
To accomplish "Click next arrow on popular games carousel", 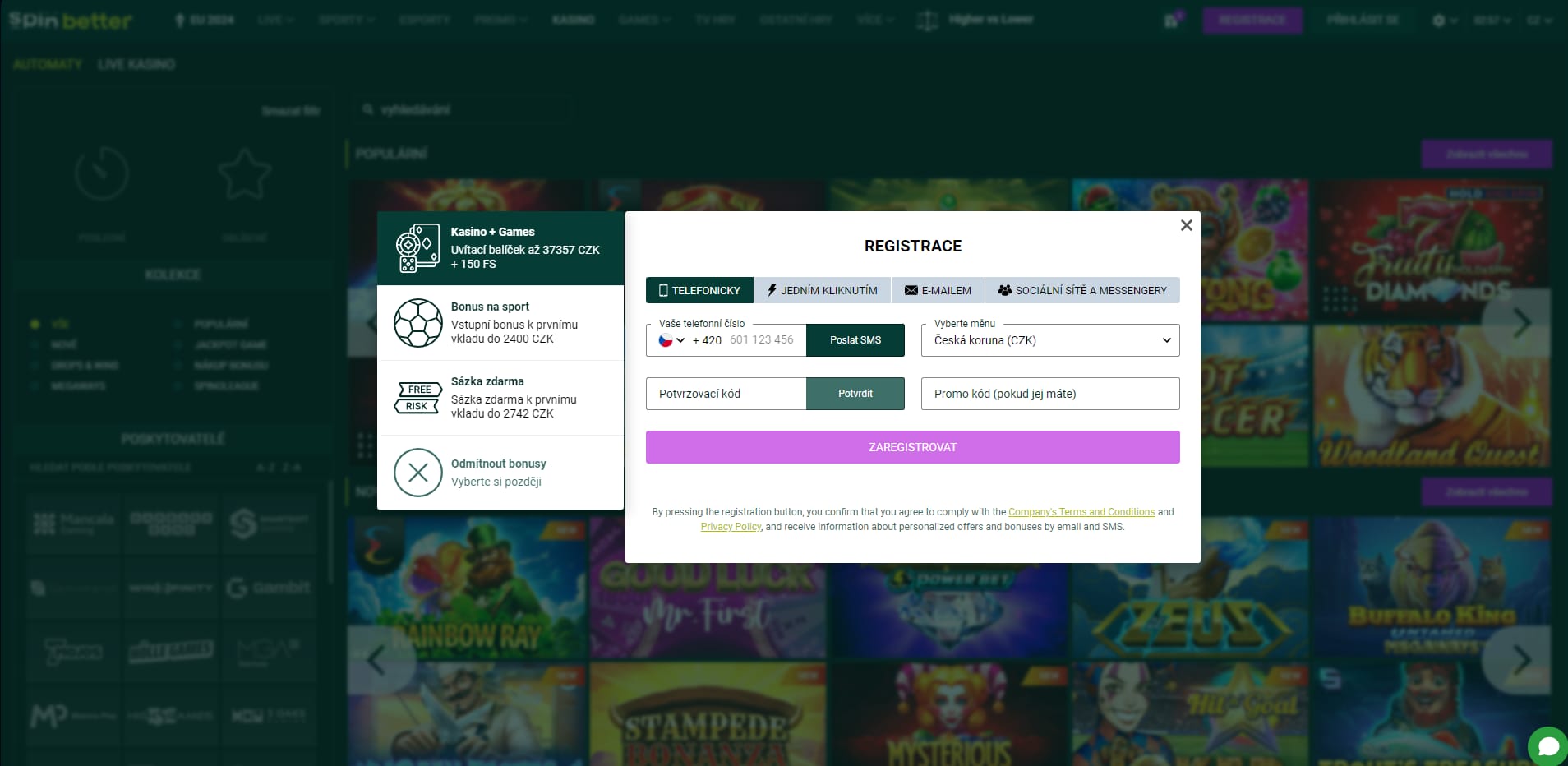I will pos(1520,323).
